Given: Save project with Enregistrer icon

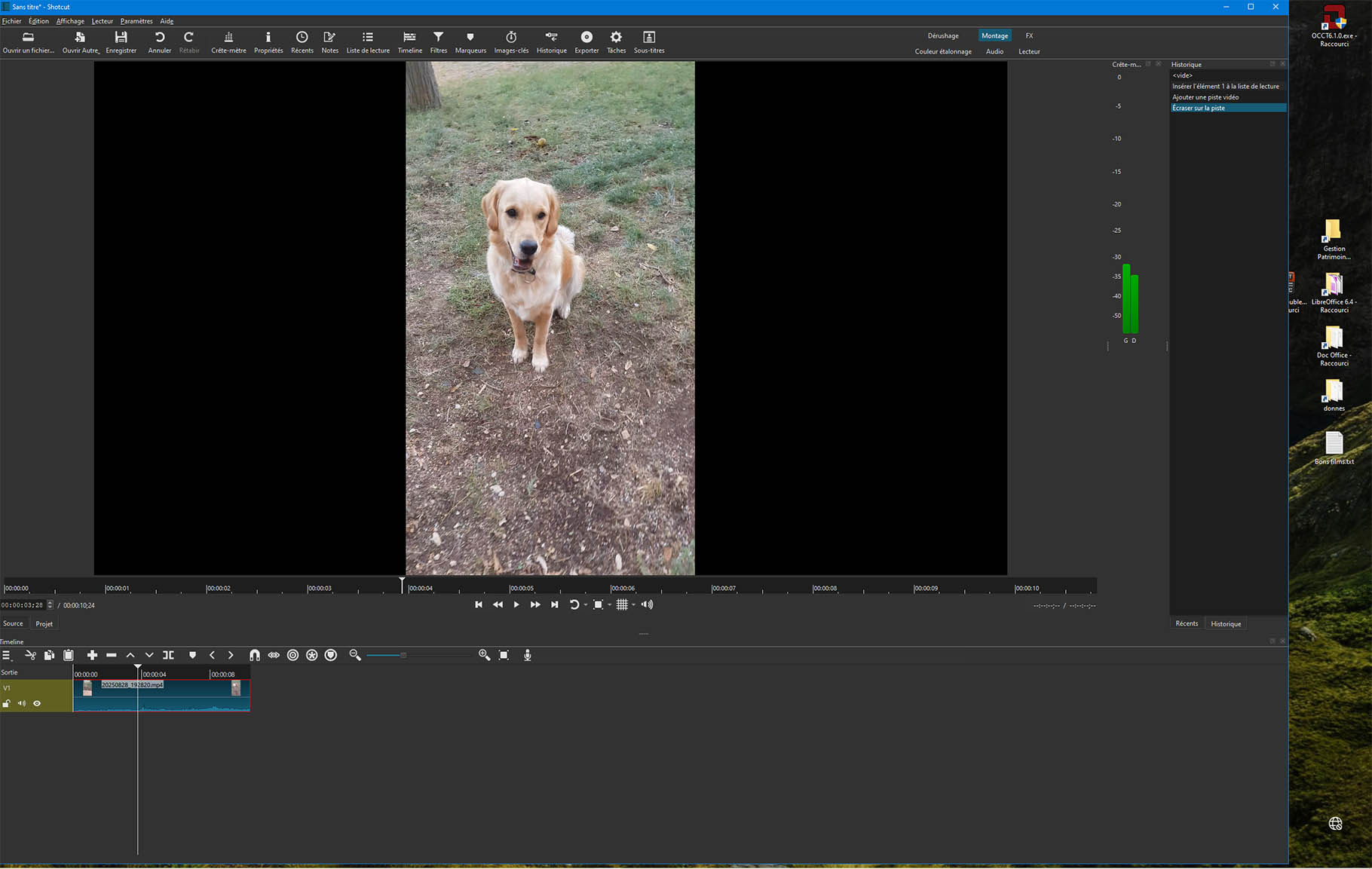Looking at the screenshot, I should click(121, 42).
